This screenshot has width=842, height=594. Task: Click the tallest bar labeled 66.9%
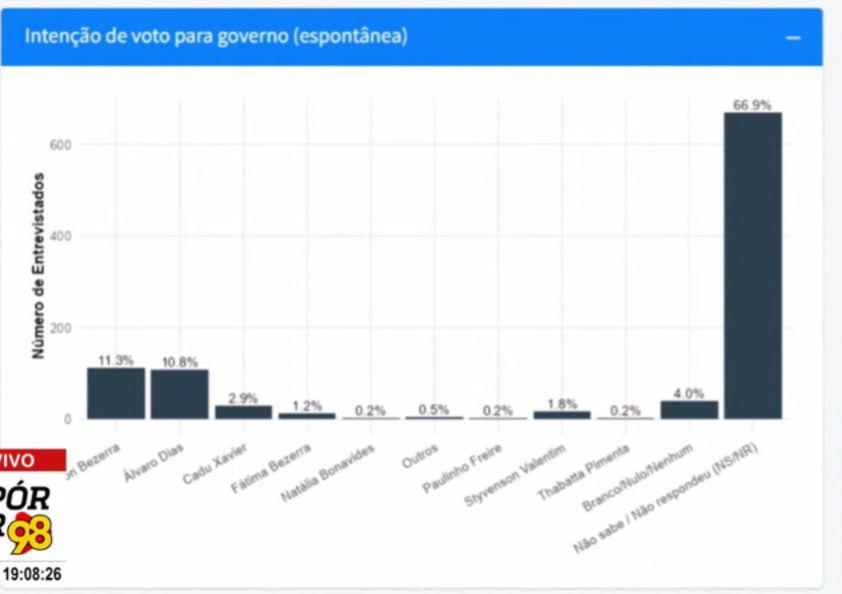click(x=753, y=265)
